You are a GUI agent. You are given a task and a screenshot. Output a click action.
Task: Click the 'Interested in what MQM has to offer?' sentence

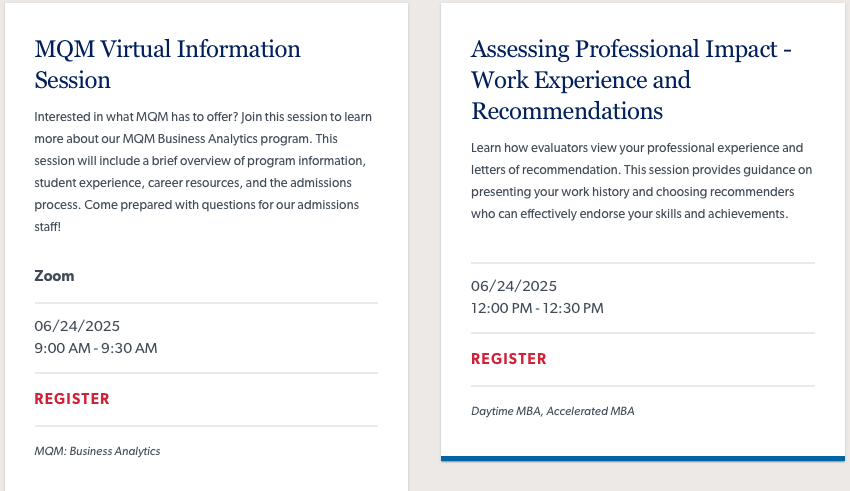click(137, 117)
